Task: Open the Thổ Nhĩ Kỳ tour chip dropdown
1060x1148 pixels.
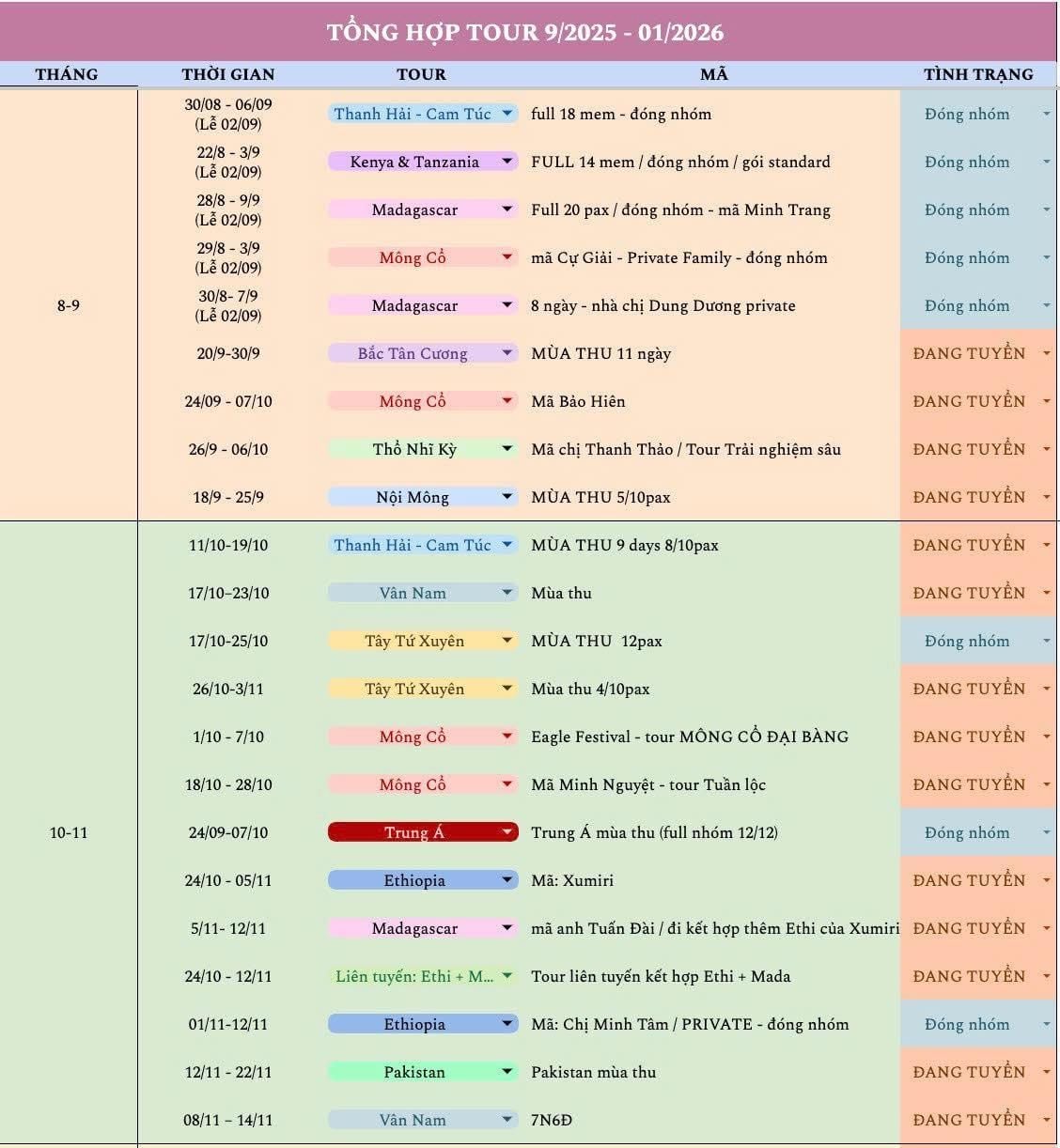Action: 507,449
